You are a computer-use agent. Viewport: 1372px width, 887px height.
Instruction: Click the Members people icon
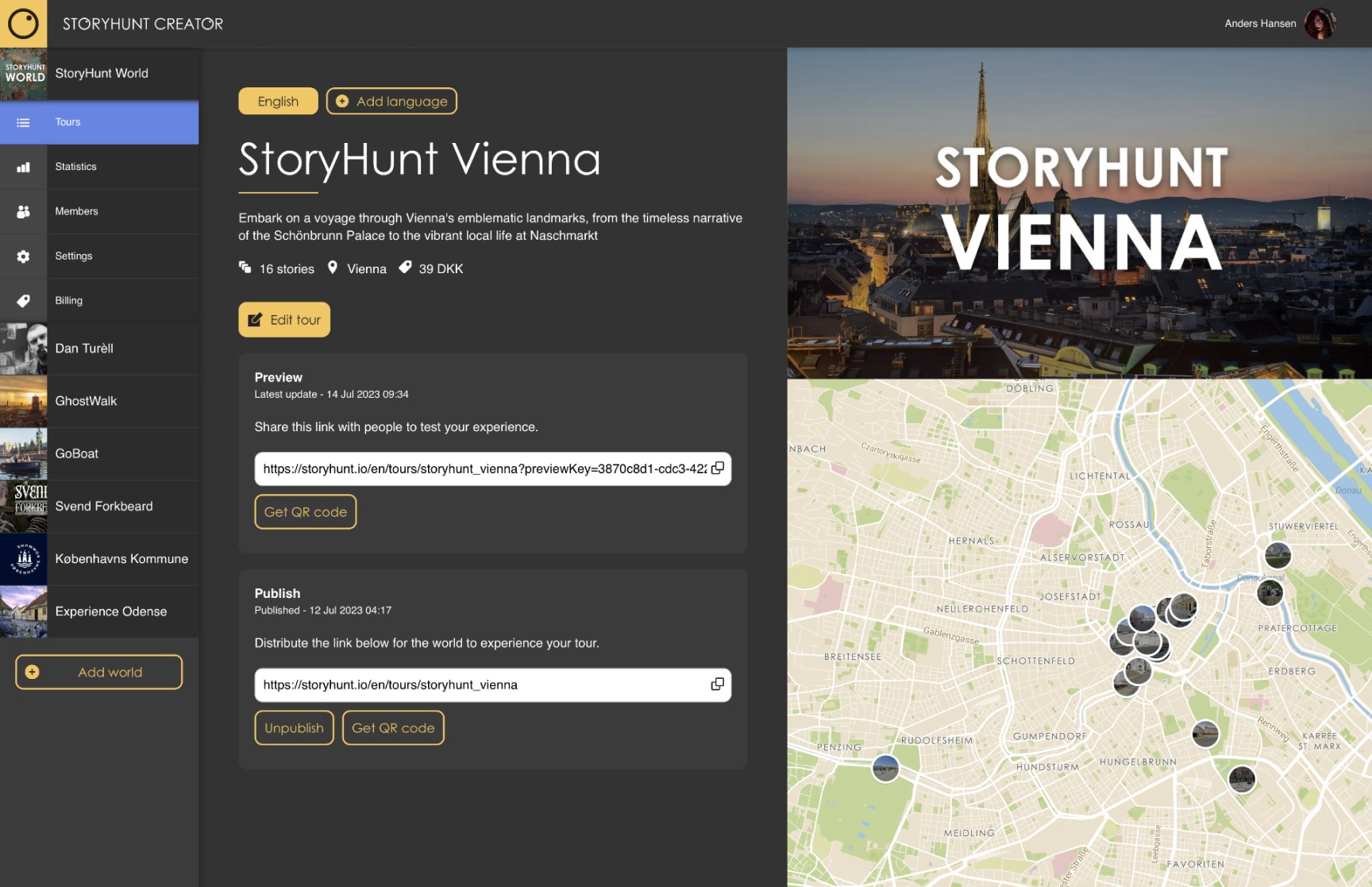[23, 211]
